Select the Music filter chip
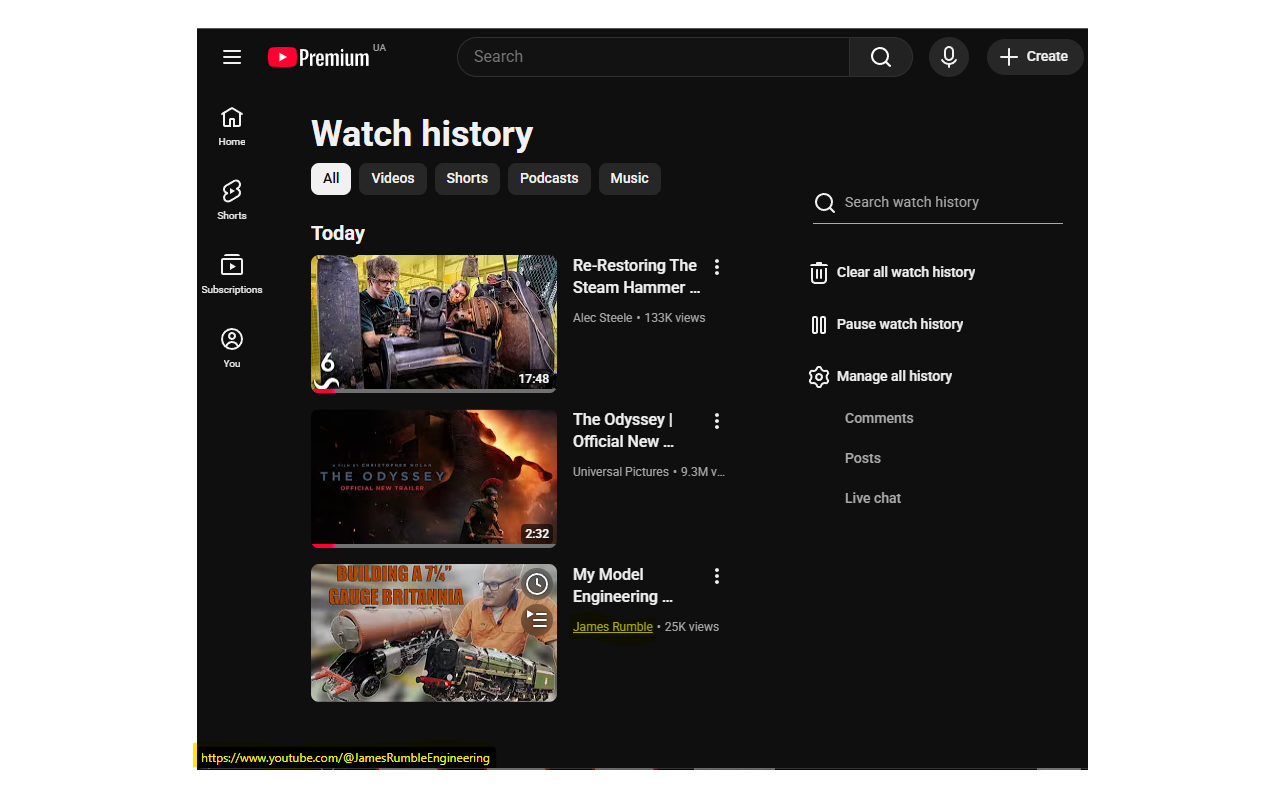 [630, 179]
